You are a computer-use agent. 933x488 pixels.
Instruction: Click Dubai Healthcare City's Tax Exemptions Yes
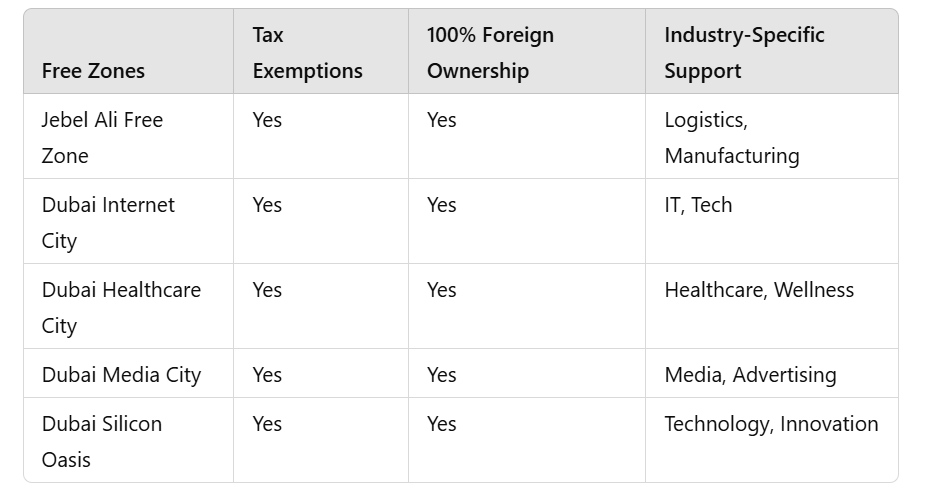pos(267,290)
